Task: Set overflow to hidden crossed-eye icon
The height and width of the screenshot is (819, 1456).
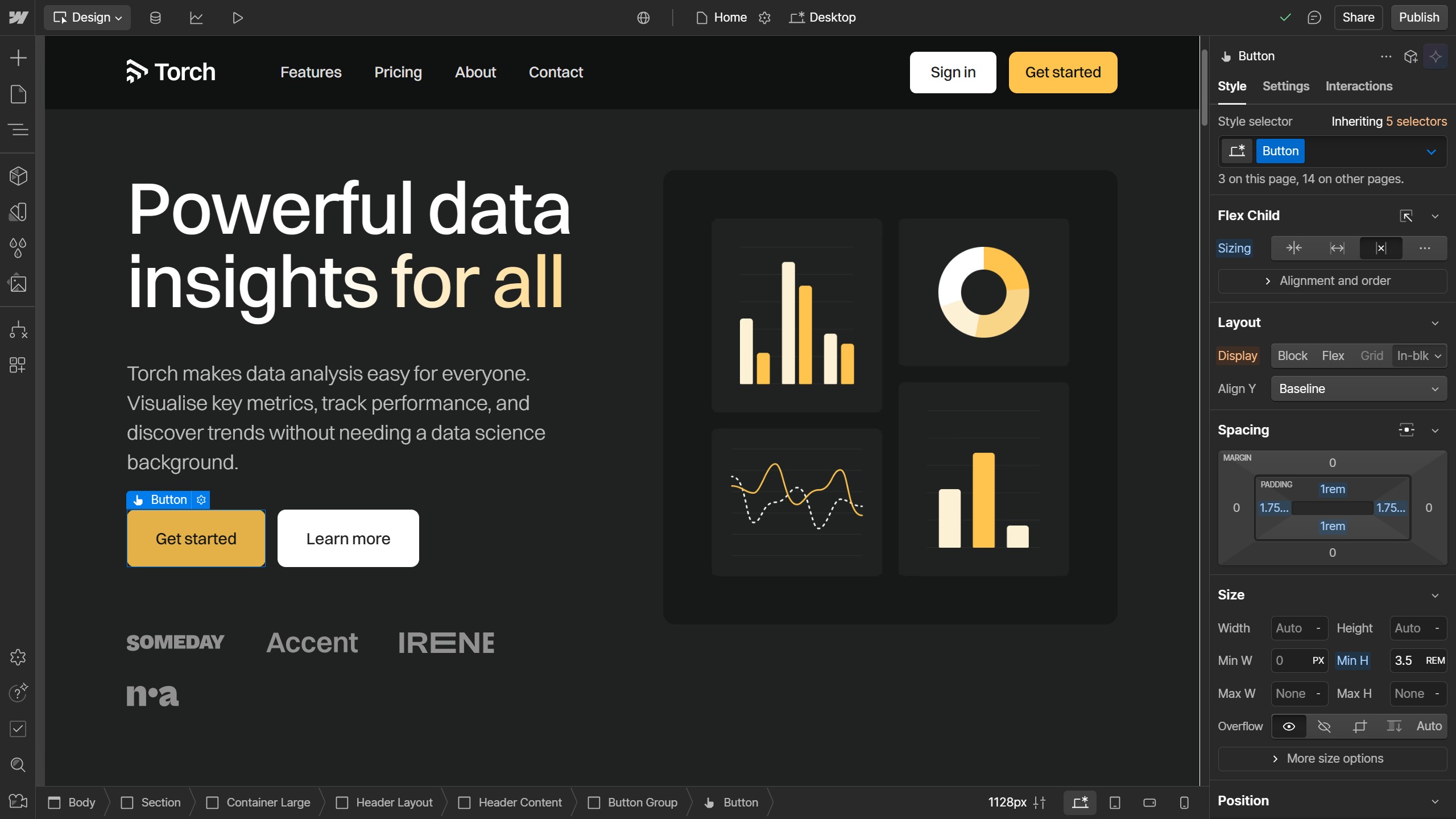Action: pos(1324,726)
